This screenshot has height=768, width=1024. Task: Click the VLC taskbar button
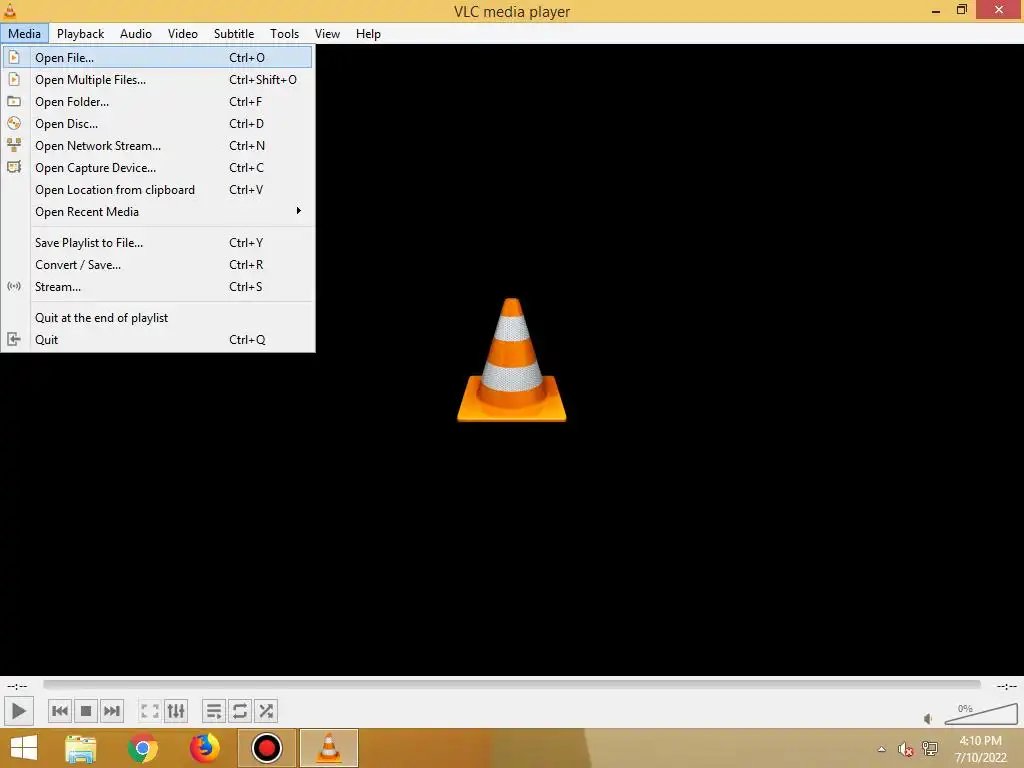pos(328,748)
